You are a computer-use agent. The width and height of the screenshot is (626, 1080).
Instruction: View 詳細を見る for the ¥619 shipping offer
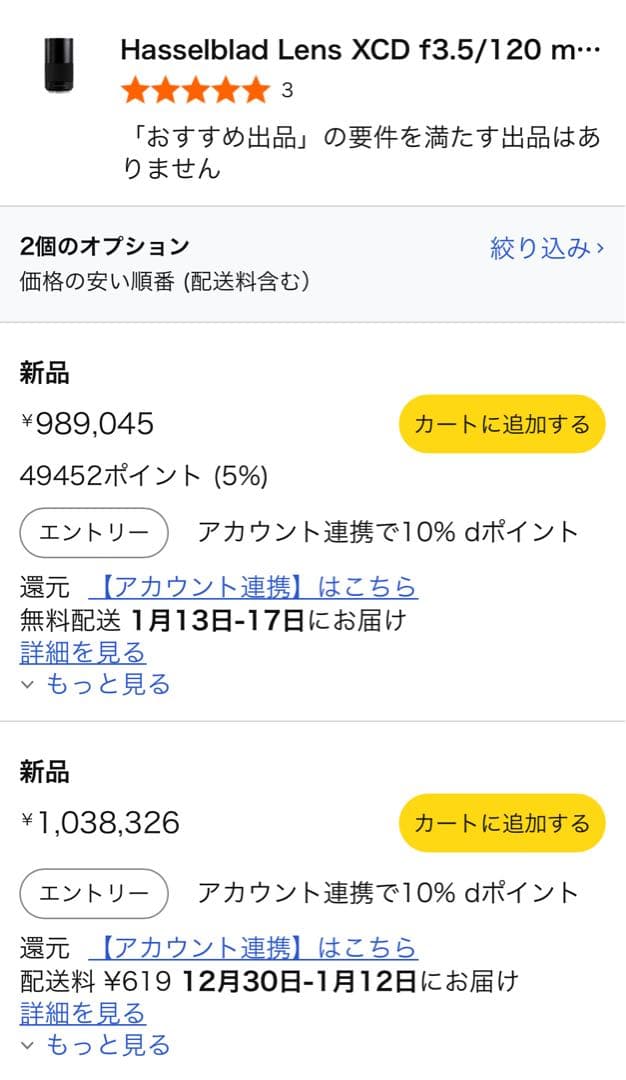click(x=83, y=1013)
